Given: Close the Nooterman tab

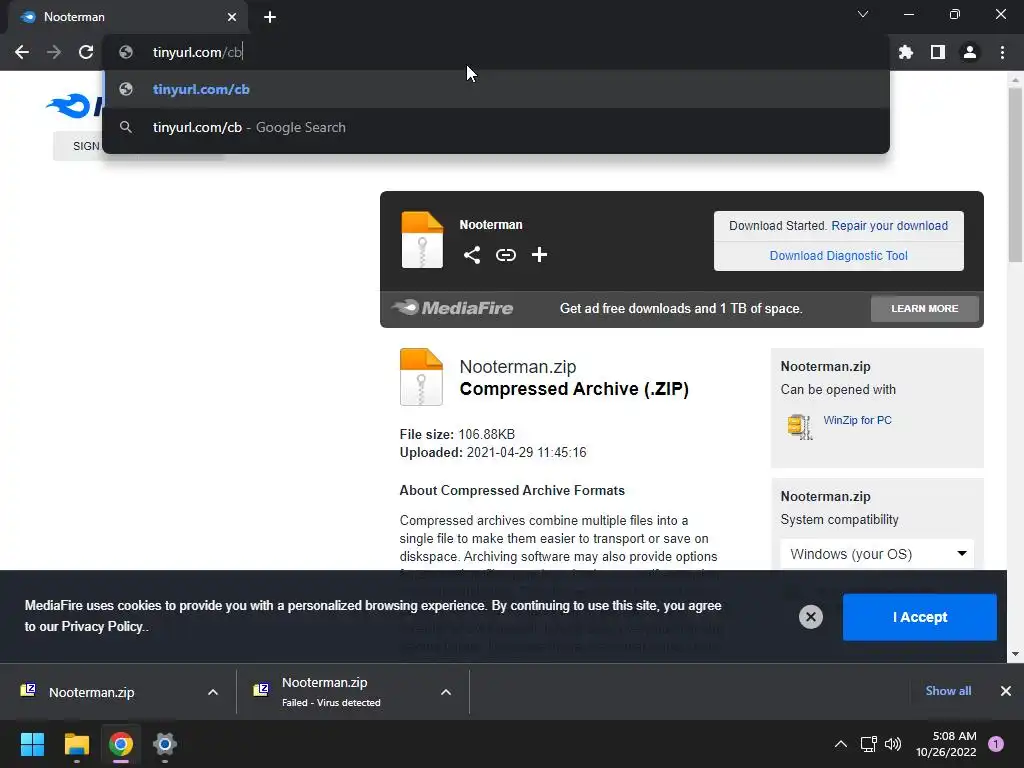Looking at the screenshot, I should [x=232, y=17].
